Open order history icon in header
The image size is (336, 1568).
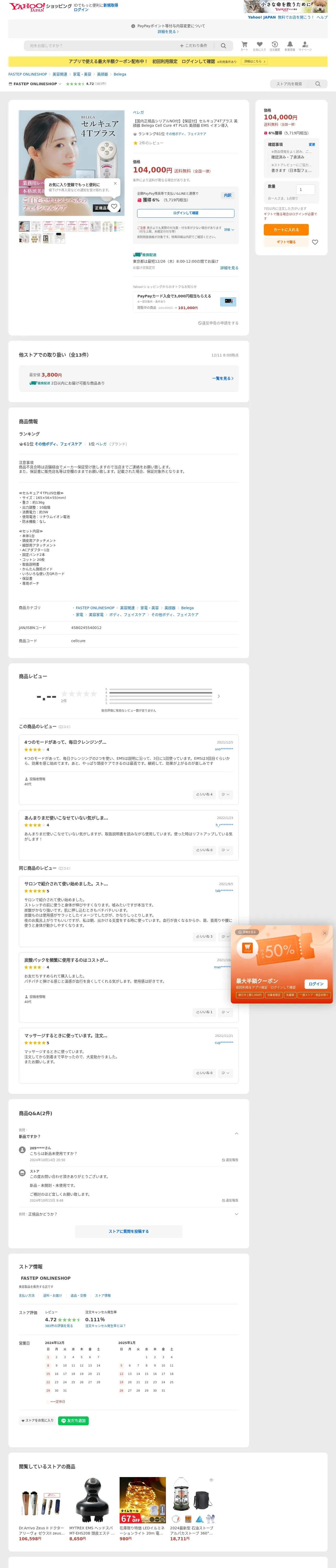click(275, 46)
